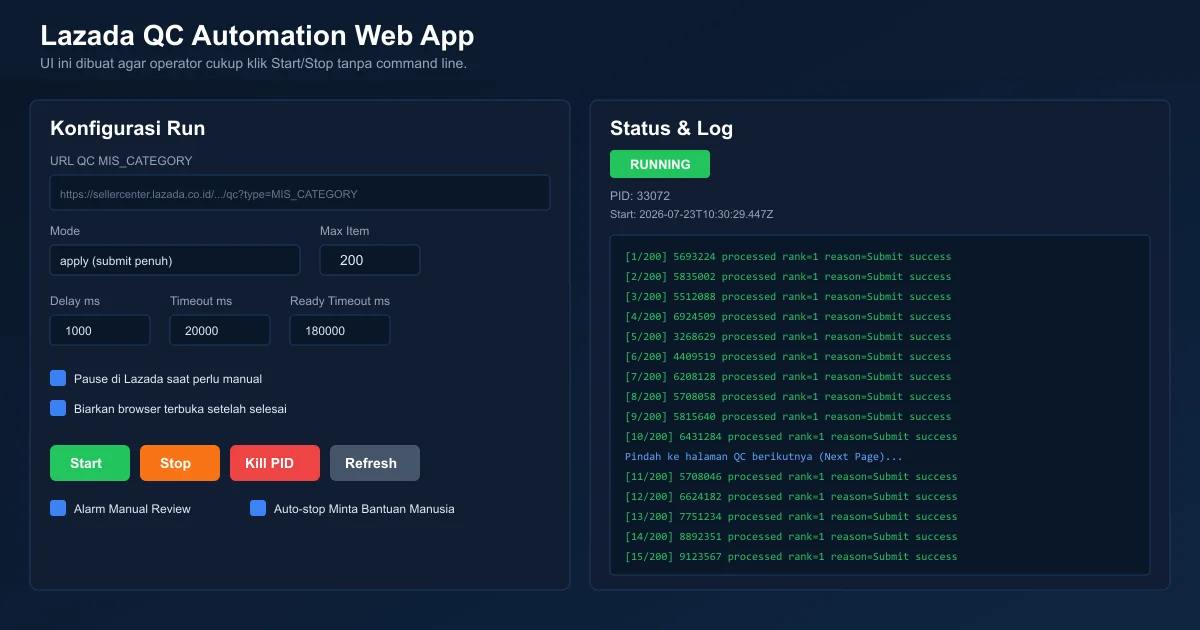Click log line [14/200] 8892351 processed

point(791,537)
